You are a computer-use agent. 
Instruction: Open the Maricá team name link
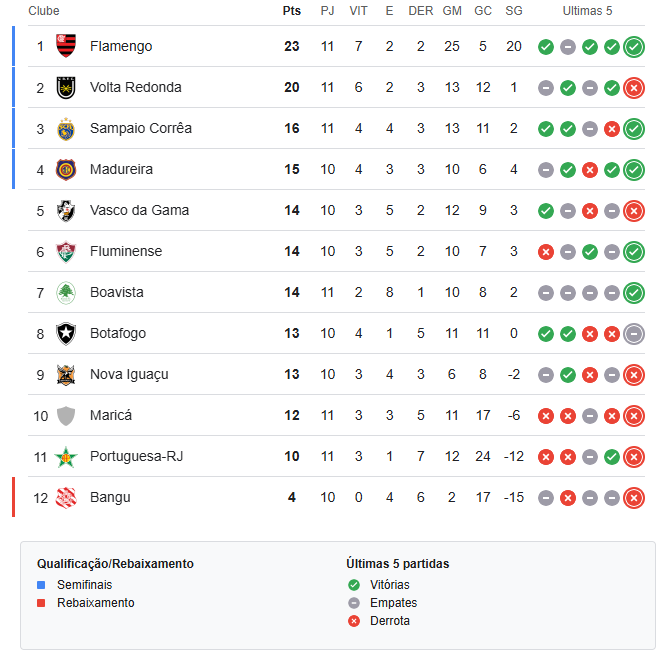[111, 415]
